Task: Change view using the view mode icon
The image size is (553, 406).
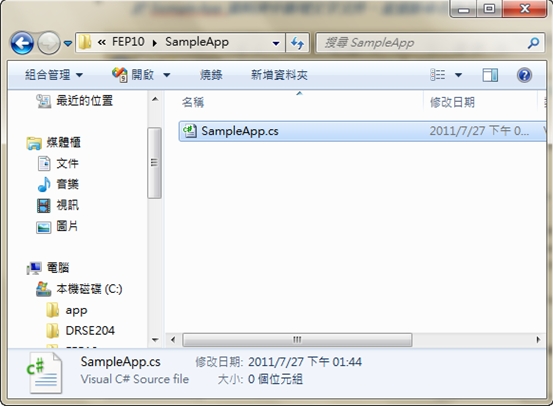Action: click(437, 75)
